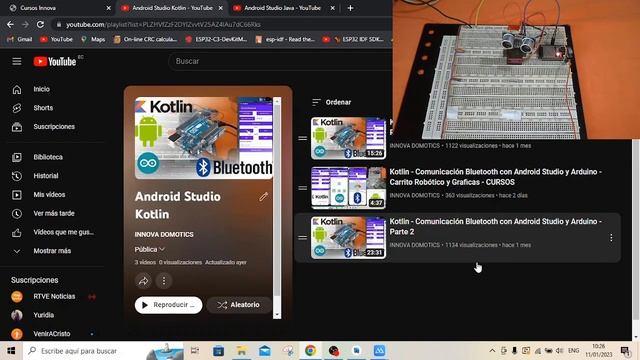The image size is (640, 360).
Task: Click the Aleatorio shuffle button
Action: 239,305
